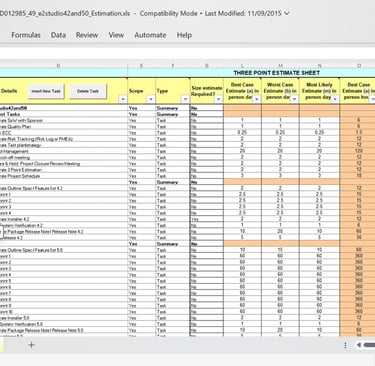The image size is (375, 366).
Task: Select the Kick-off meeting task cell
Action: [64, 158]
